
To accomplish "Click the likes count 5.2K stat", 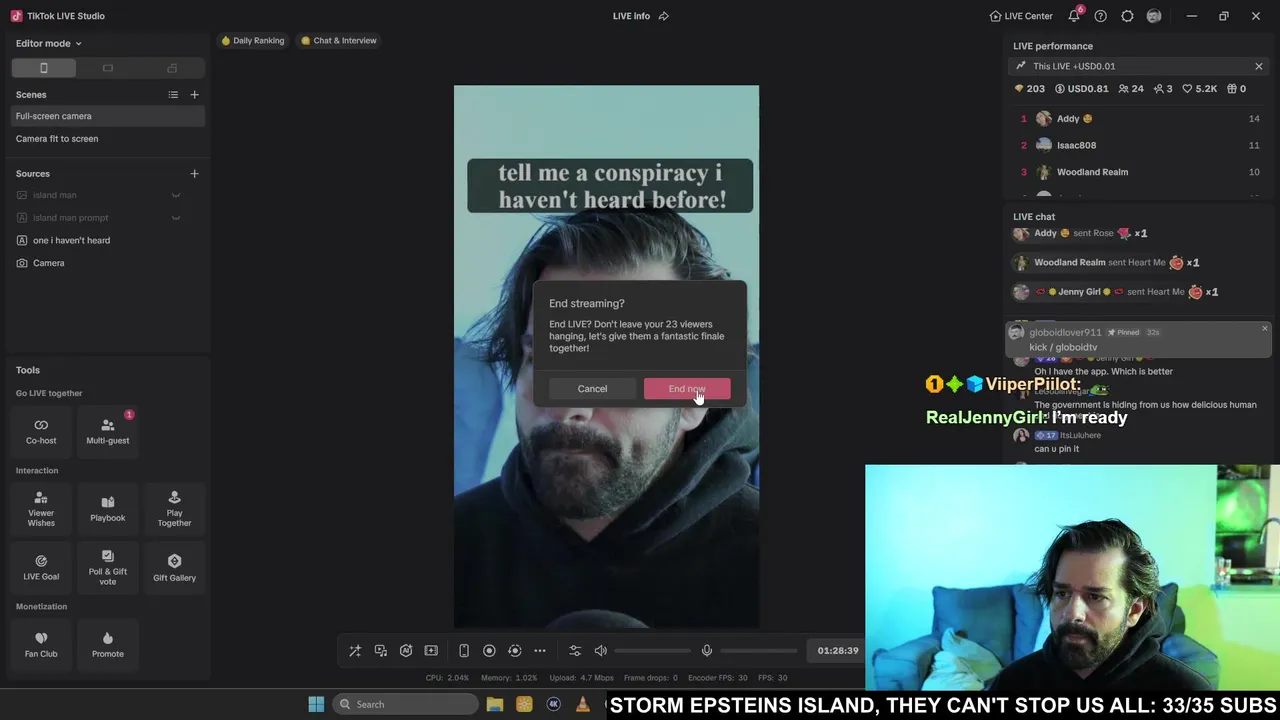I will click(x=1200, y=89).
